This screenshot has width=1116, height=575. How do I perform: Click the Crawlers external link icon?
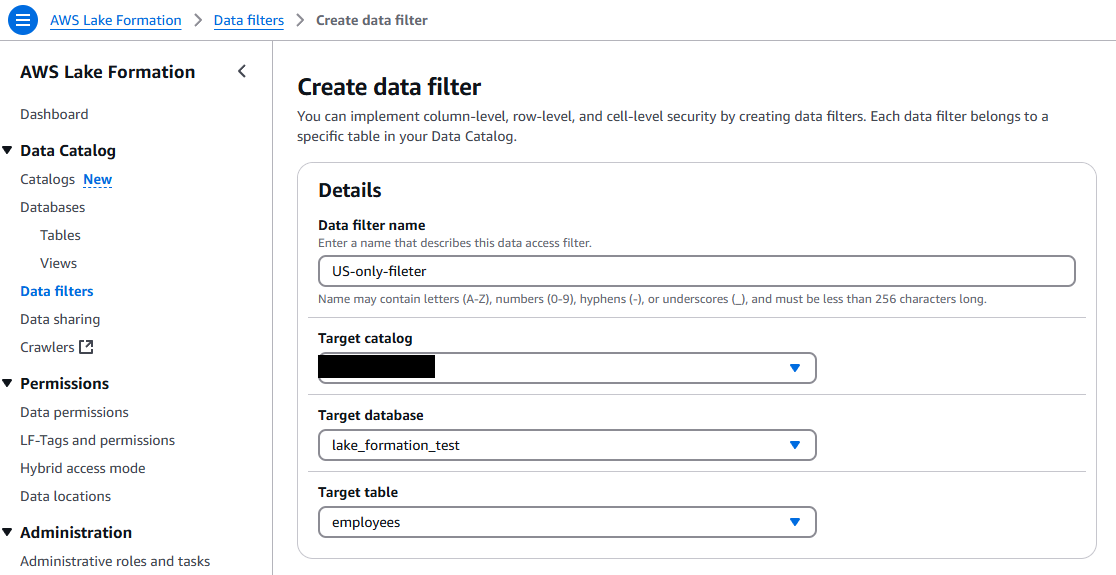[x=86, y=347]
